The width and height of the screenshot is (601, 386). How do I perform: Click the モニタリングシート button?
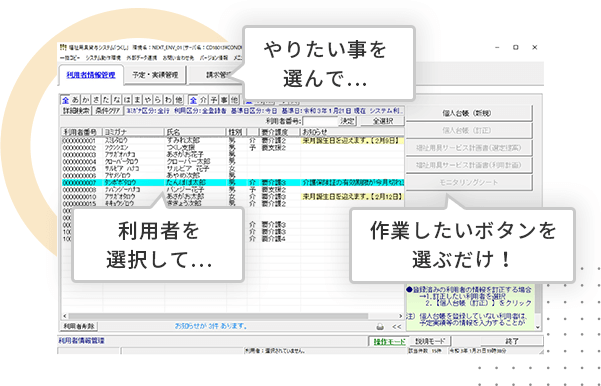click(x=469, y=182)
